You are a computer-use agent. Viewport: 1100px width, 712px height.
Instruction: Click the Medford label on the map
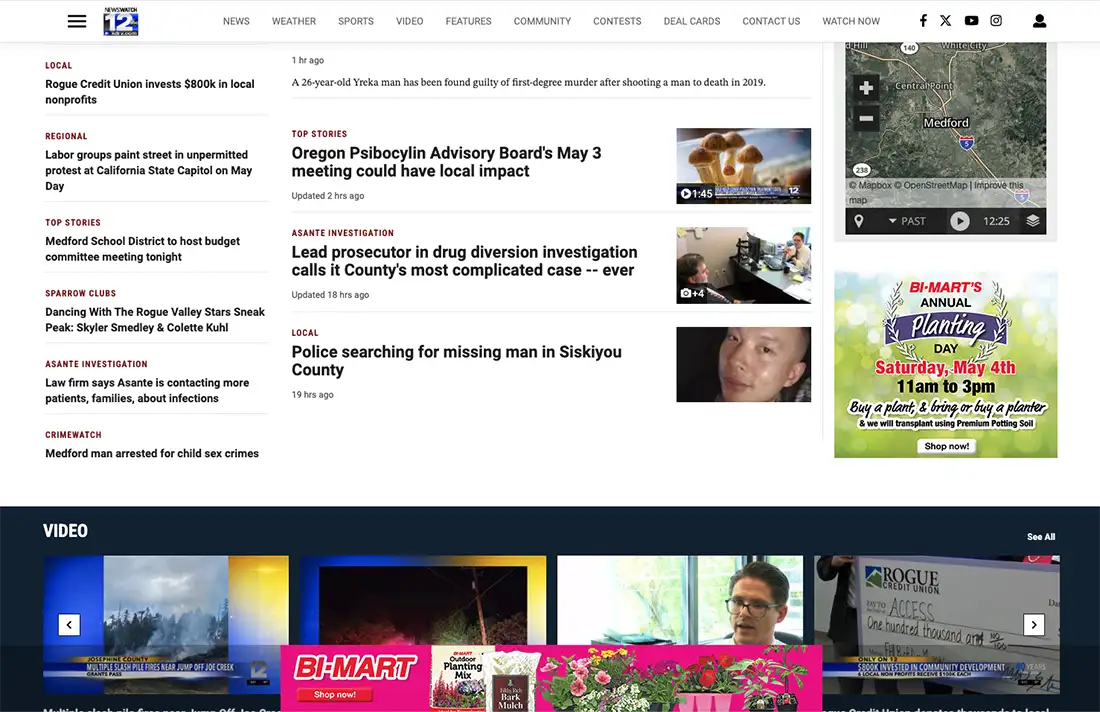point(946,123)
